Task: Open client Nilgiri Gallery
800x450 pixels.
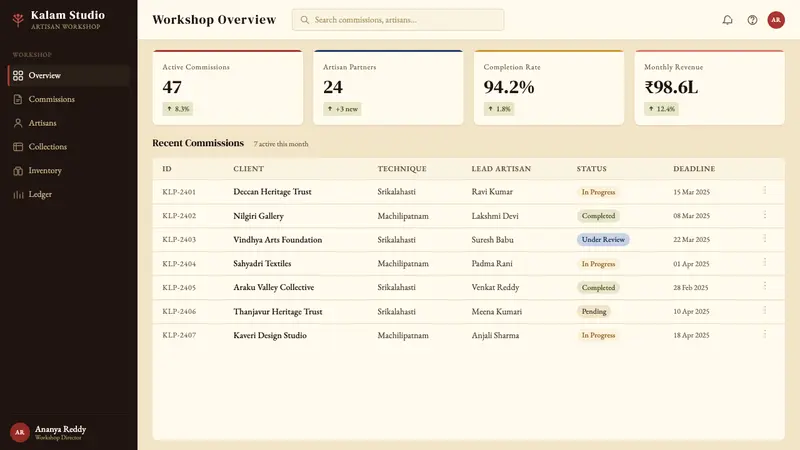Action: (x=258, y=216)
